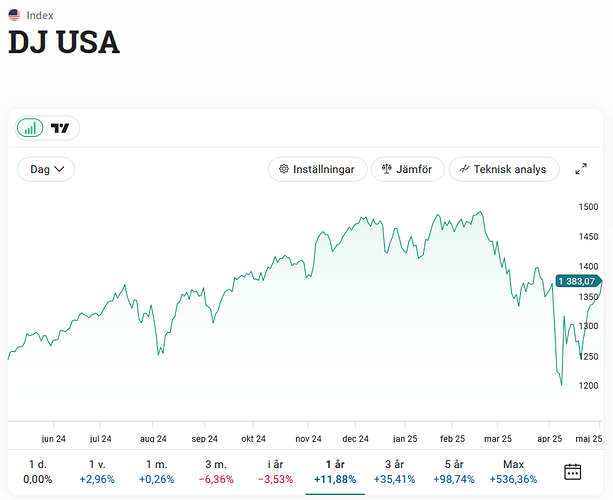Viewport: 613px width, 500px height.
Task: Select the 1 m. period tab
Action: coord(157,471)
